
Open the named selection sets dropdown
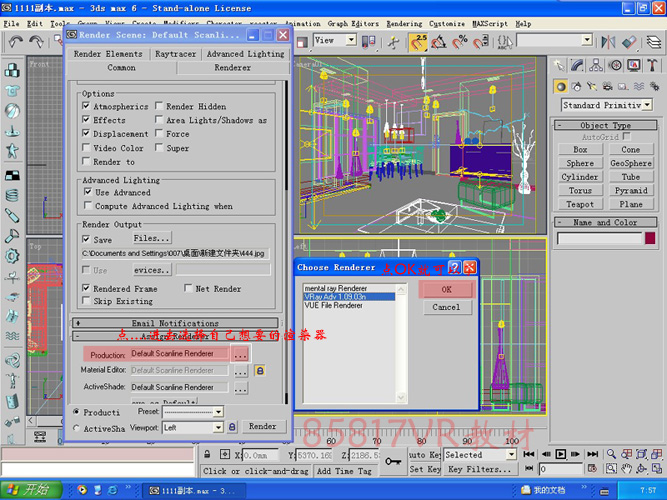[587, 40]
